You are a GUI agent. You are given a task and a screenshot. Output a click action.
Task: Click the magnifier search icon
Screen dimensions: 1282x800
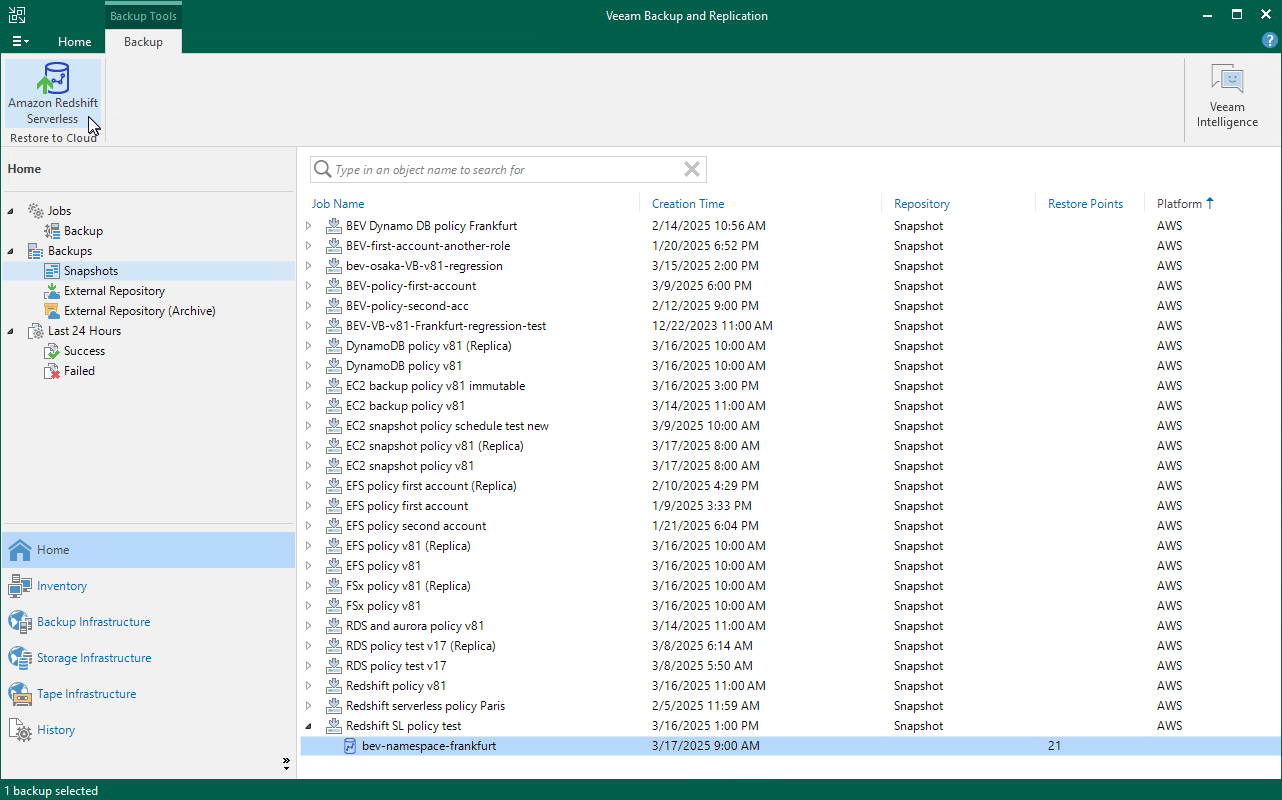(x=323, y=169)
